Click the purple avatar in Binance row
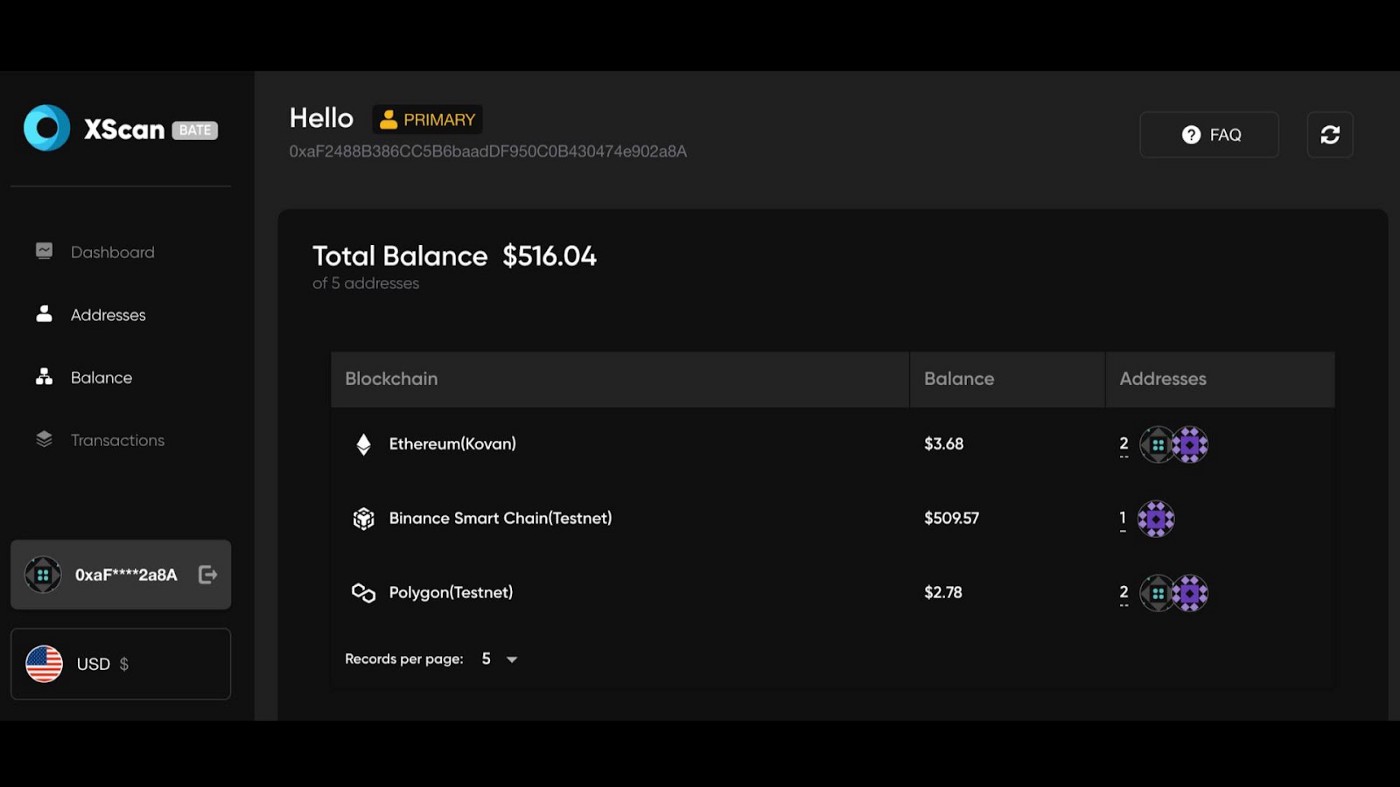The width and height of the screenshot is (1400, 787). (x=1156, y=519)
